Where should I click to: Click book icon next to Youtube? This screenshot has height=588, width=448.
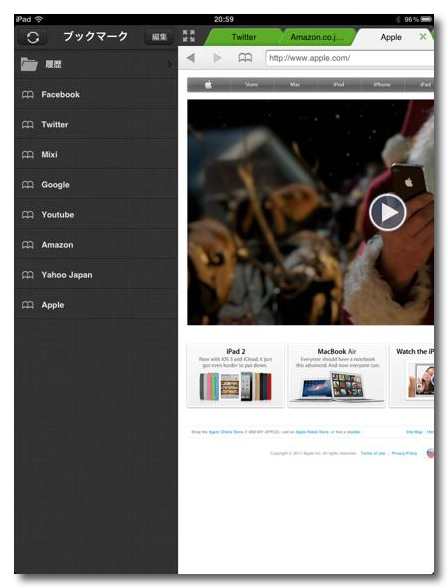tap(28, 214)
